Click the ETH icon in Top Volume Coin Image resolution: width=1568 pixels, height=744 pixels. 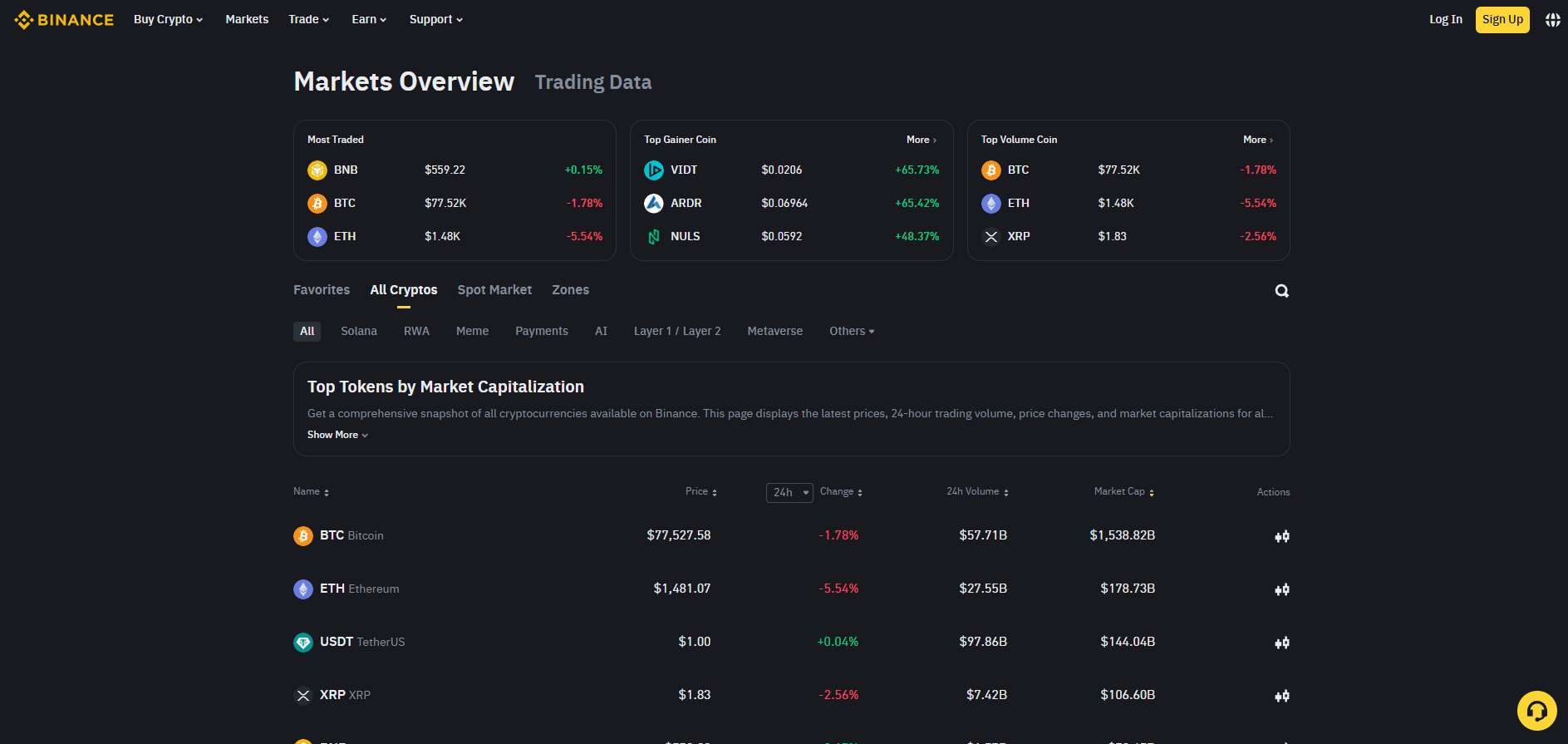pyautogui.click(x=991, y=204)
